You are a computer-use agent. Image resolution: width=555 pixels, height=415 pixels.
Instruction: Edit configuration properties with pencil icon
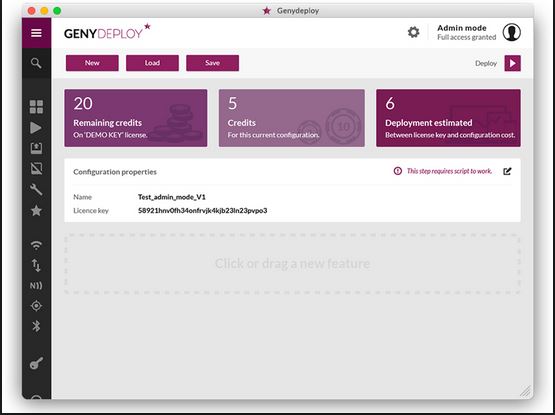pyautogui.click(x=507, y=171)
